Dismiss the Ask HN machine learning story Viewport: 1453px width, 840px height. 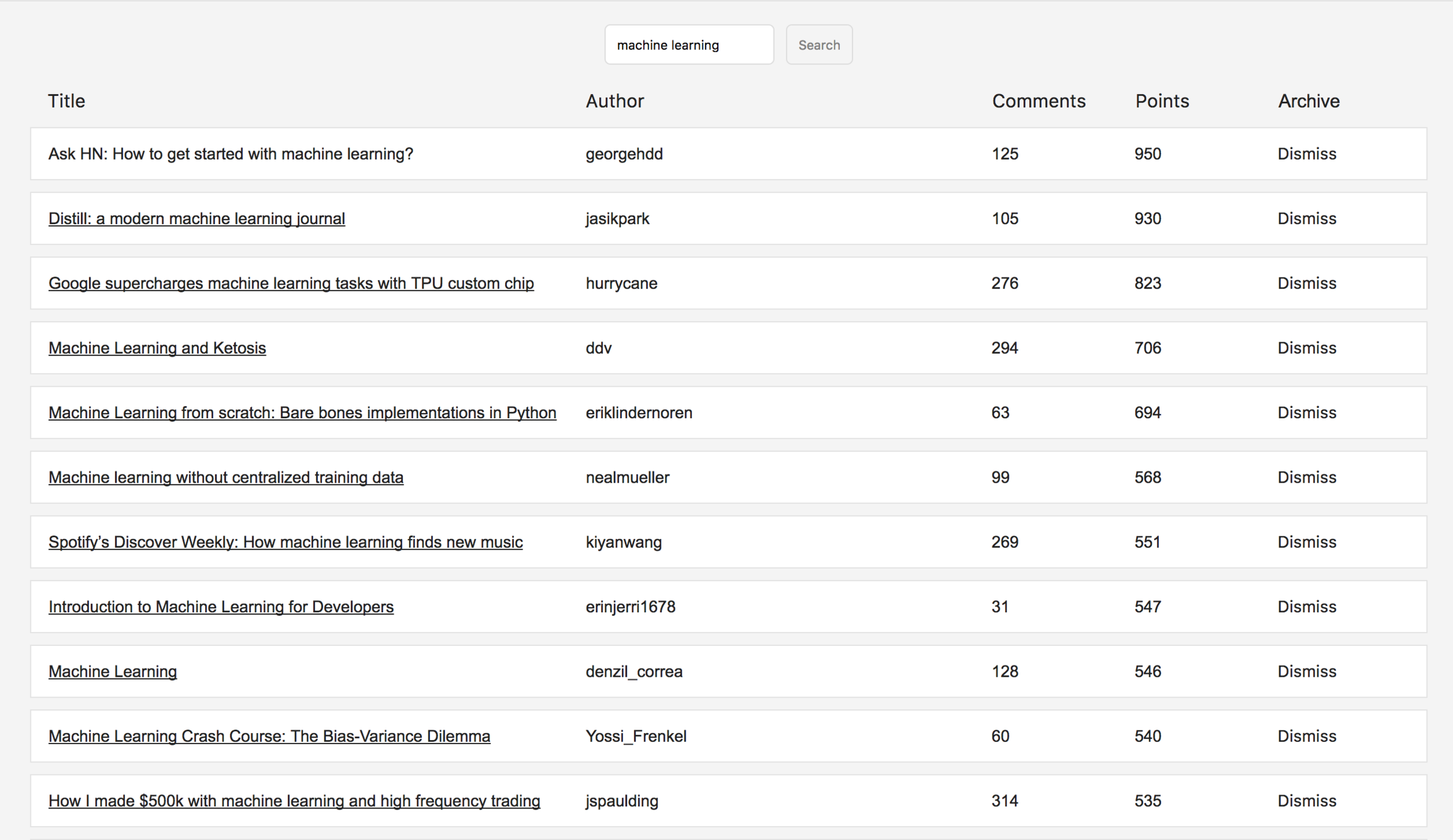[x=1307, y=154]
